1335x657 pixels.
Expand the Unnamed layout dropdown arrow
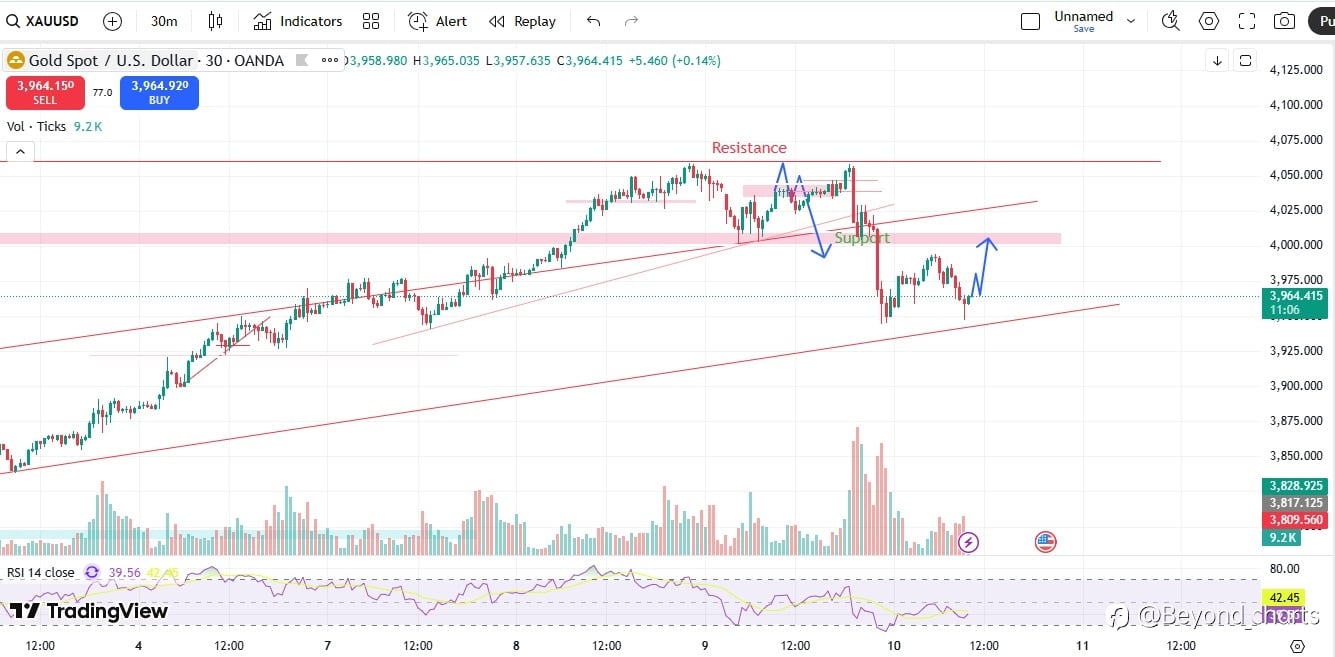[x=1131, y=21]
